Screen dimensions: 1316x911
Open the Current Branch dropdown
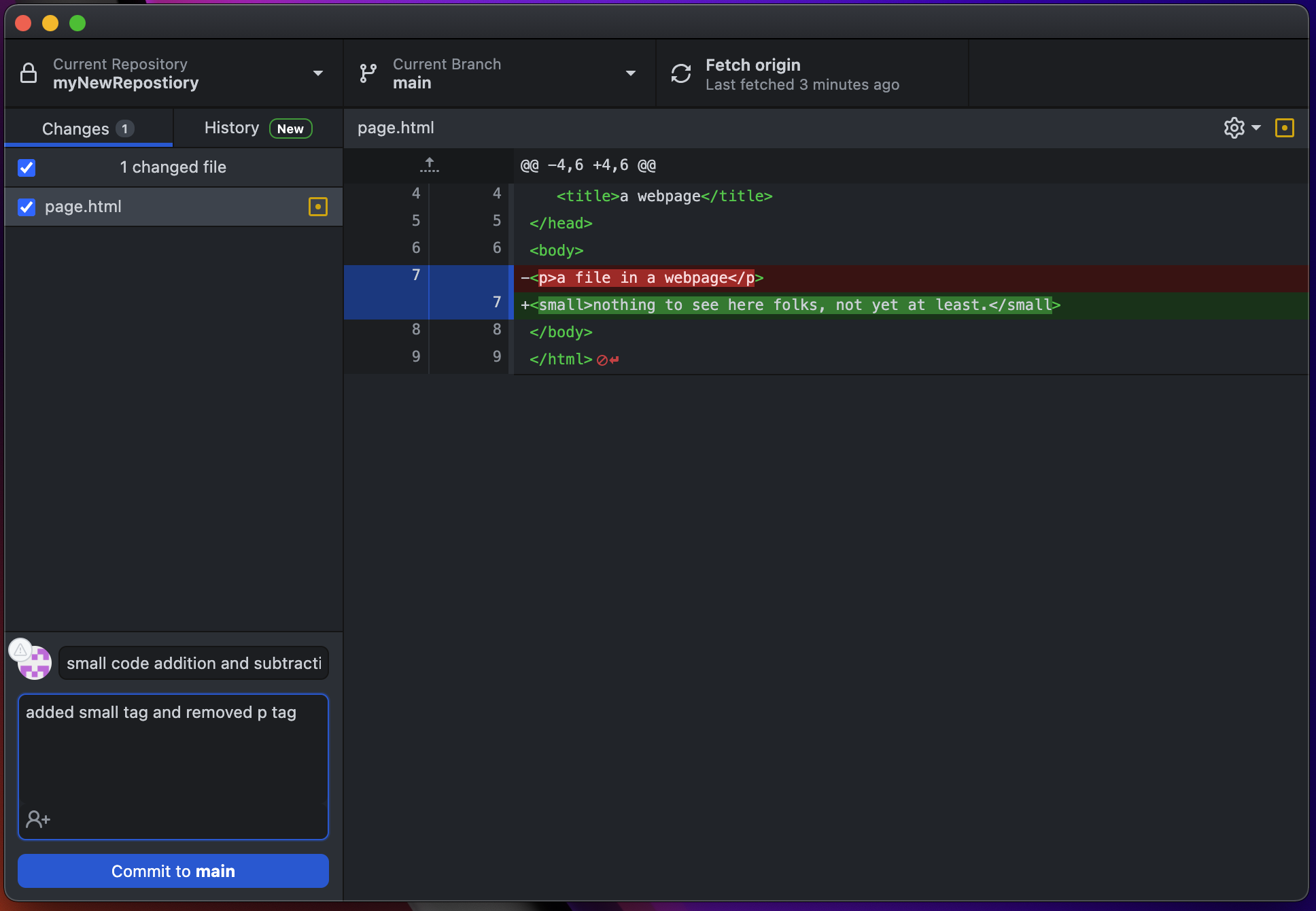click(500, 73)
